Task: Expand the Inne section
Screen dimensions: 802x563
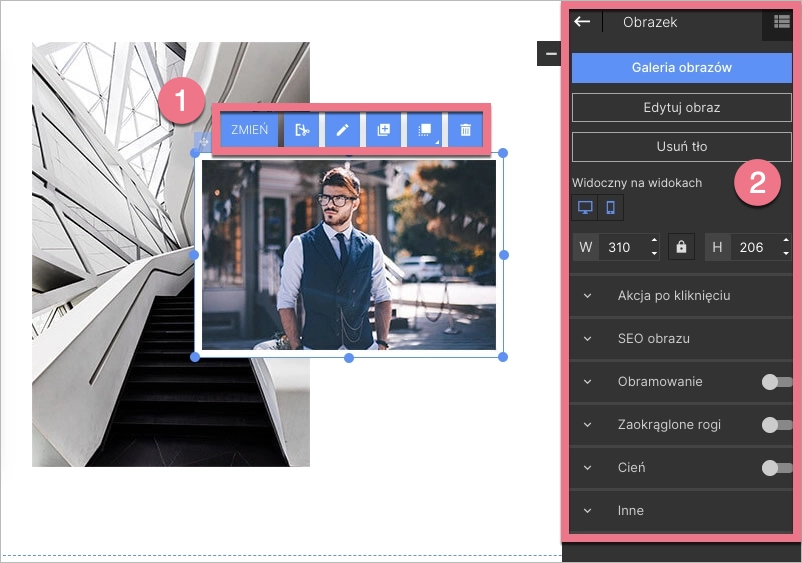Action: tap(631, 511)
